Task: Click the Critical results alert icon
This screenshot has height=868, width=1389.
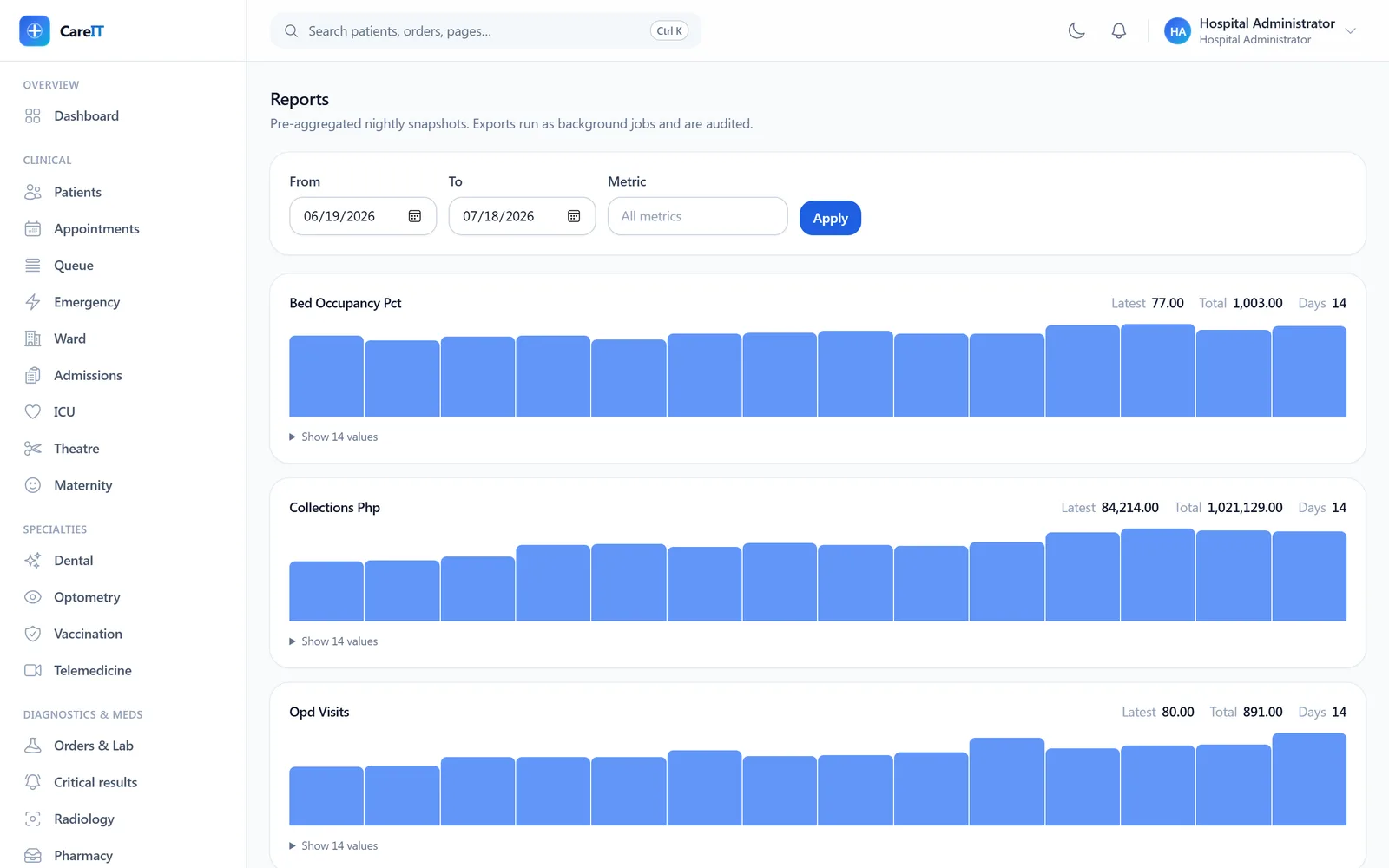Action: [x=33, y=782]
